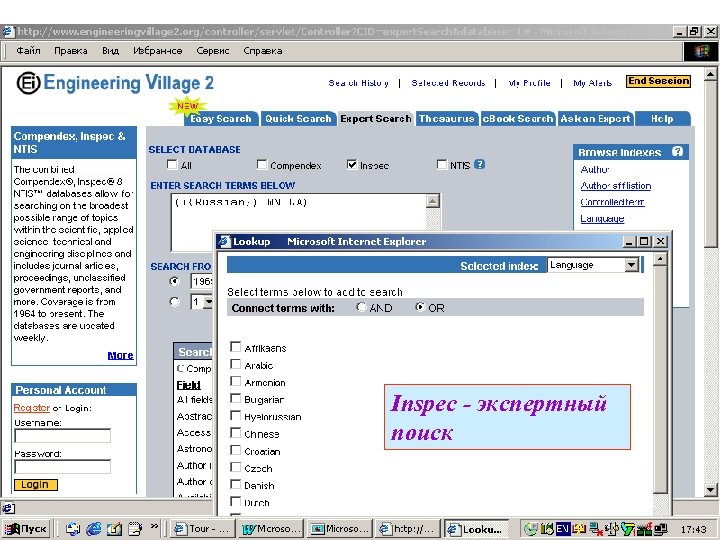720x540 pixels.
Task: Select AND to connect terms
Action: pyautogui.click(x=361, y=307)
